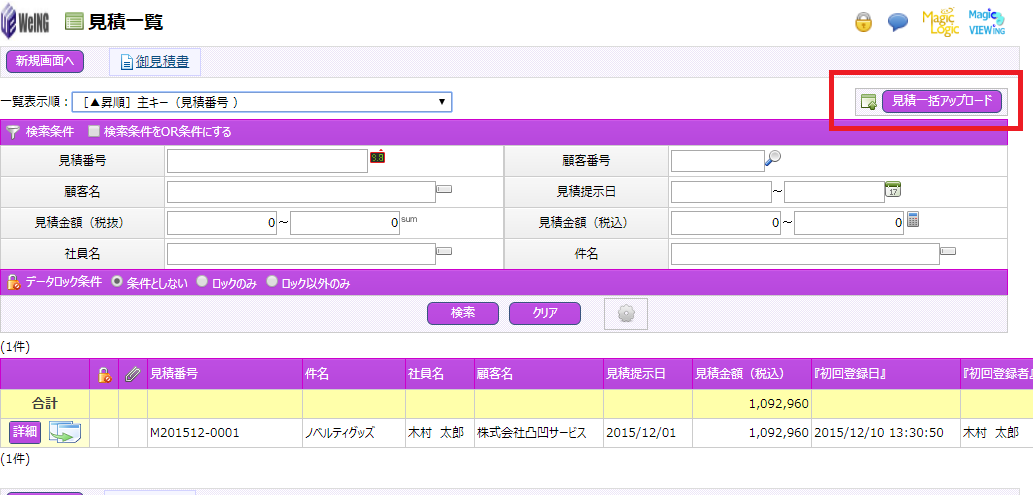The height and width of the screenshot is (495, 1033).
Task: Open the chat speech bubble icon
Action: click(x=898, y=22)
